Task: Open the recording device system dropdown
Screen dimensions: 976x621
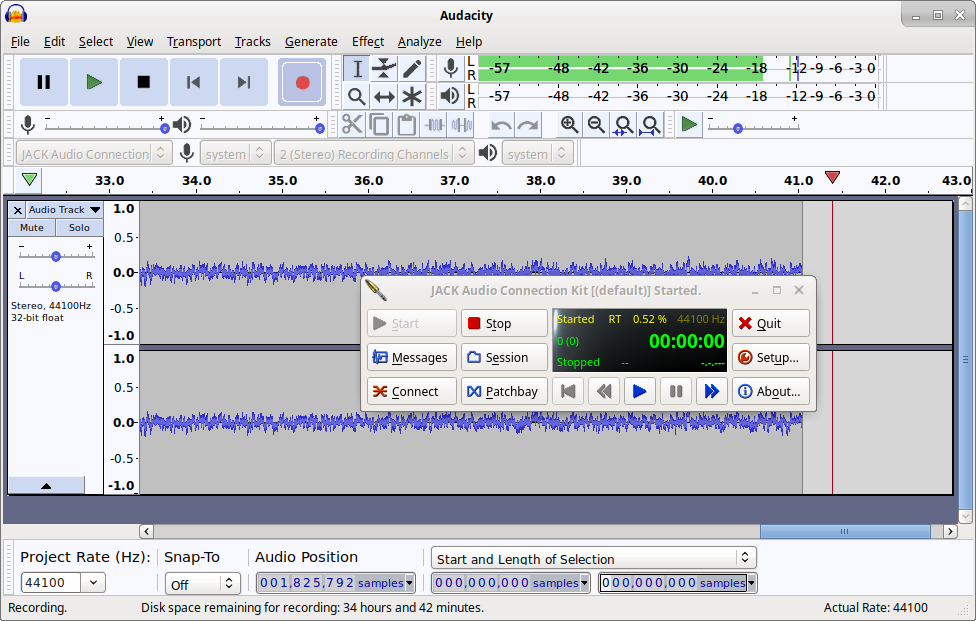Action: click(235, 153)
